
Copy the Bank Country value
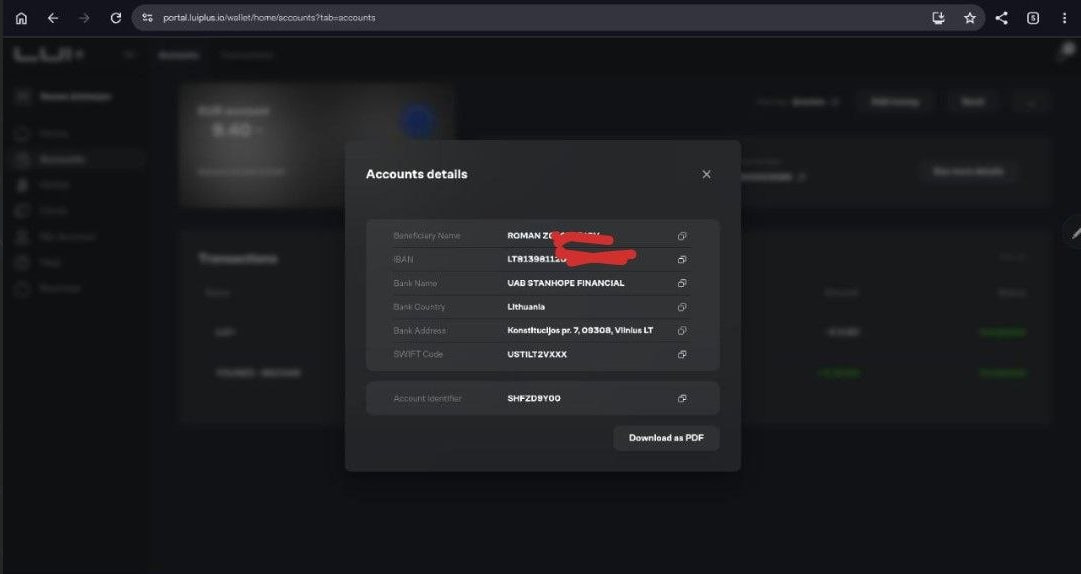click(x=682, y=307)
